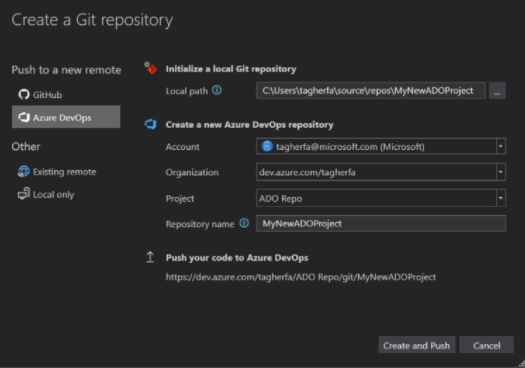This screenshot has height=368, width=525.
Task: Click Push your code to Azure DevOps heading
Action: [237, 257]
